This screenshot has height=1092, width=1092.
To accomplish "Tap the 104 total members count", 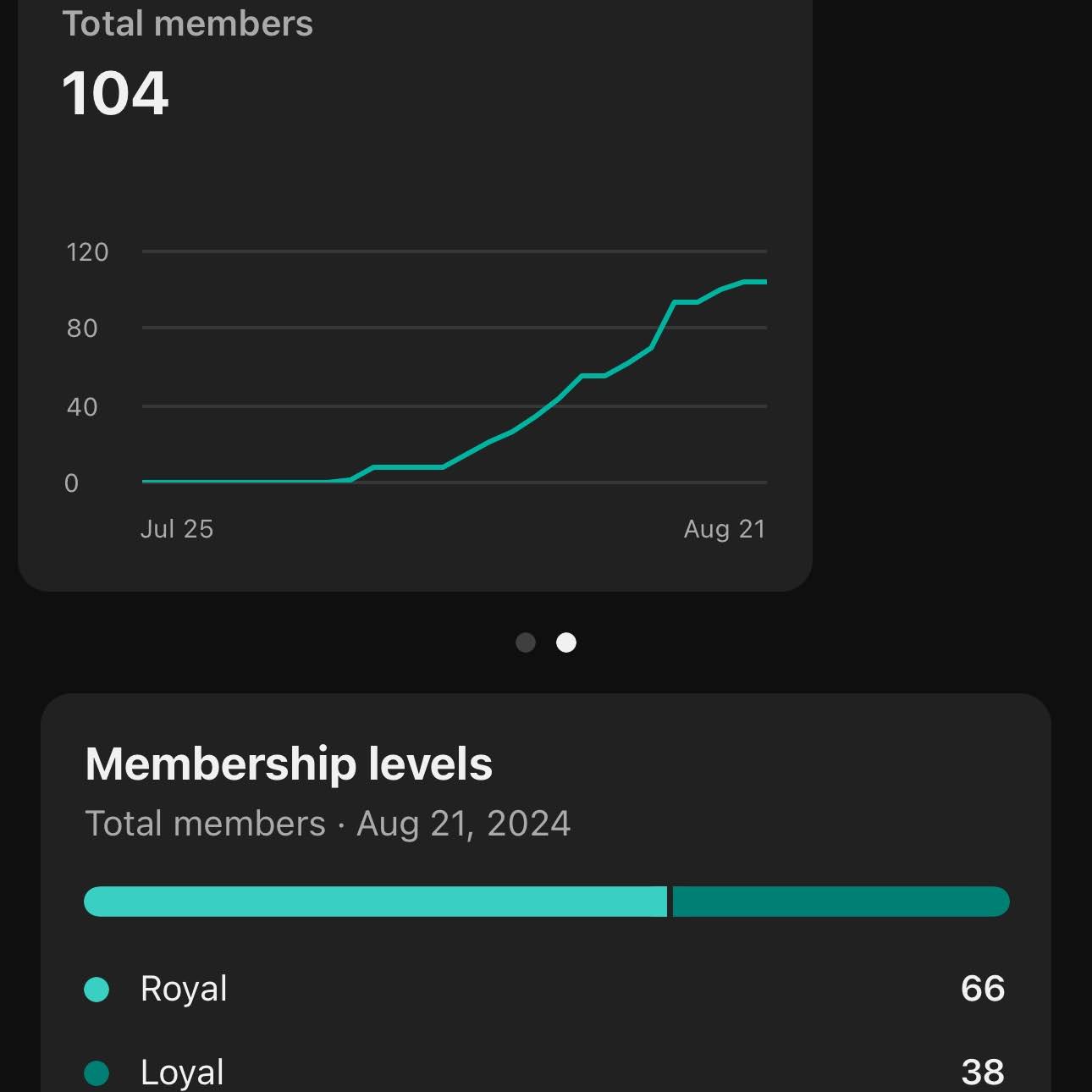I will [x=115, y=93].
